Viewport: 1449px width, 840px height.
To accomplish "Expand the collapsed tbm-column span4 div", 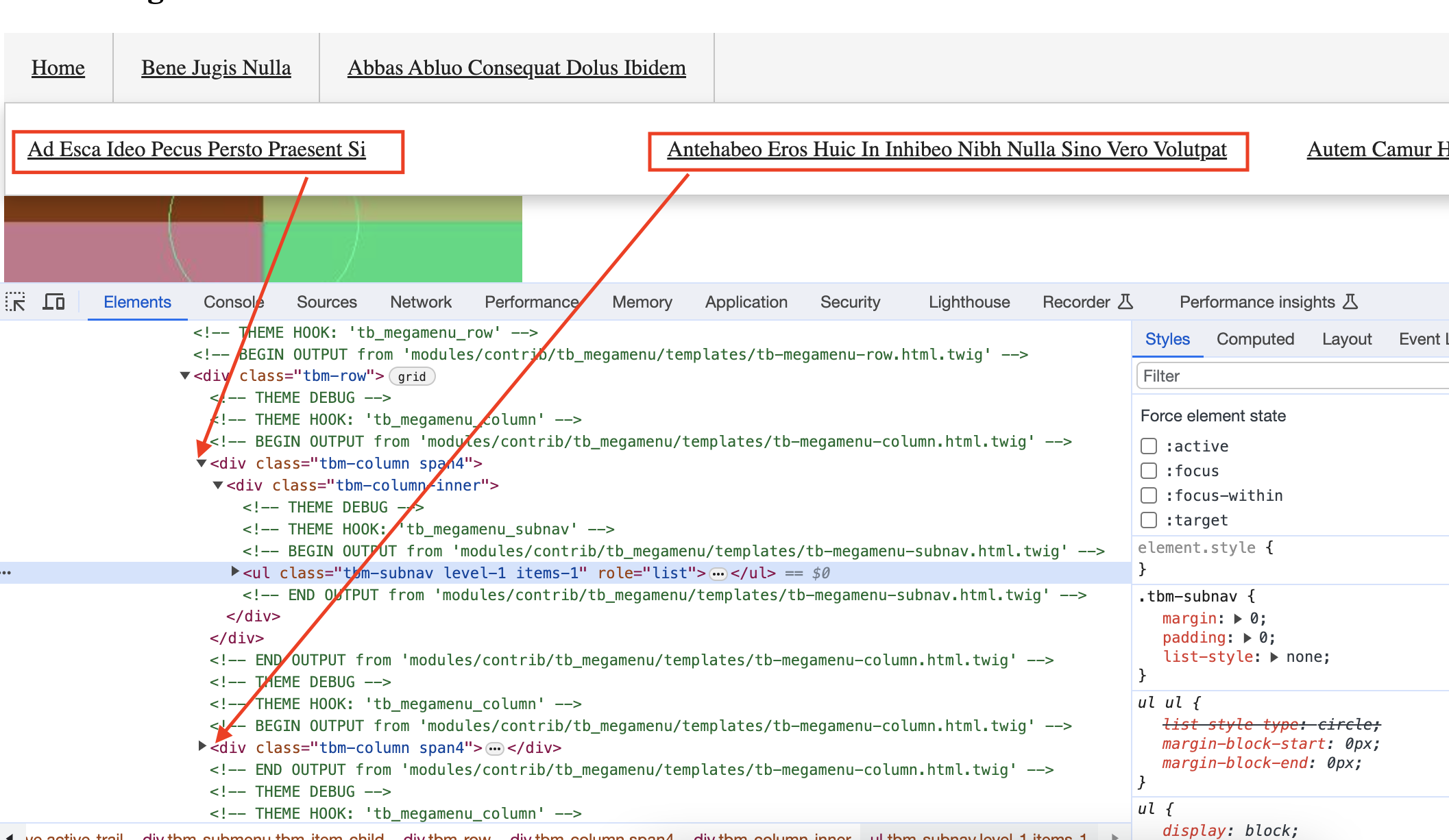I will (201, 748).
